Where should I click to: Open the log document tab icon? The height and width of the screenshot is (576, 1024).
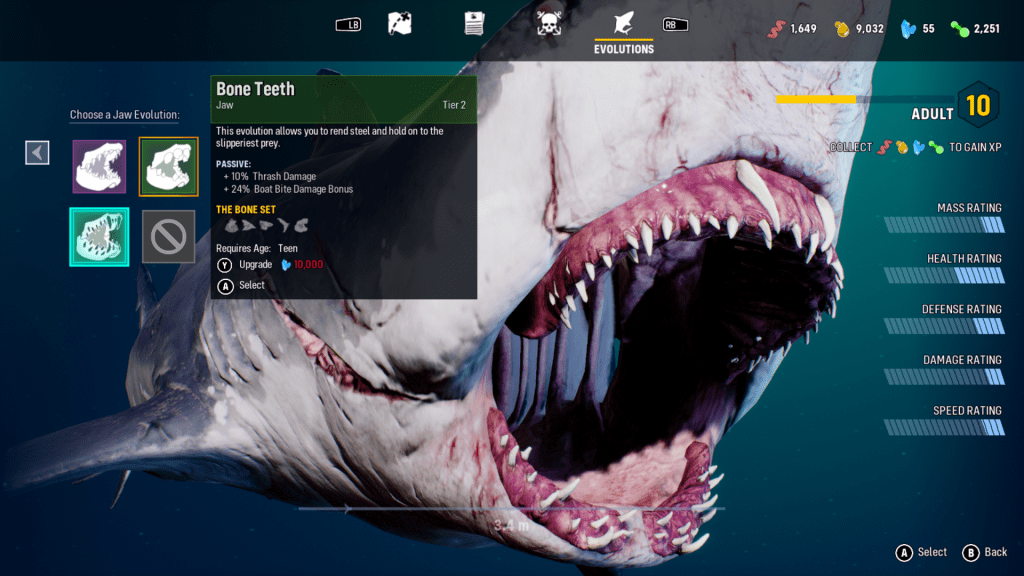[x=474, y=24]
